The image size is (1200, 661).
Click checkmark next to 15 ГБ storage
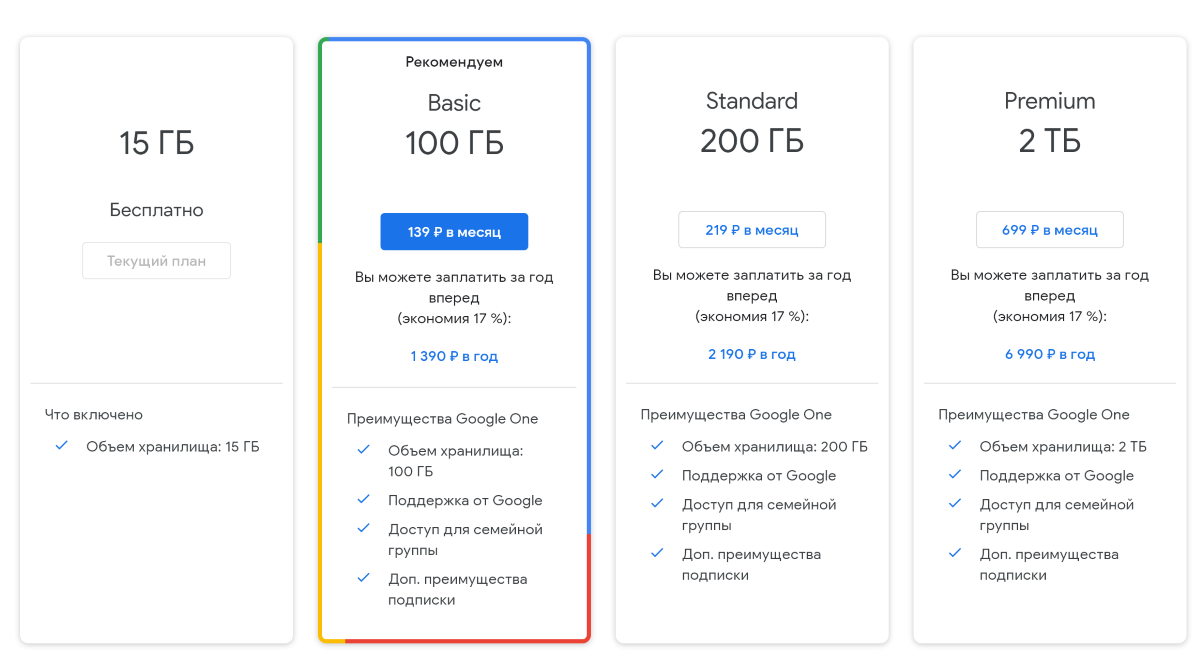[62, 446]
